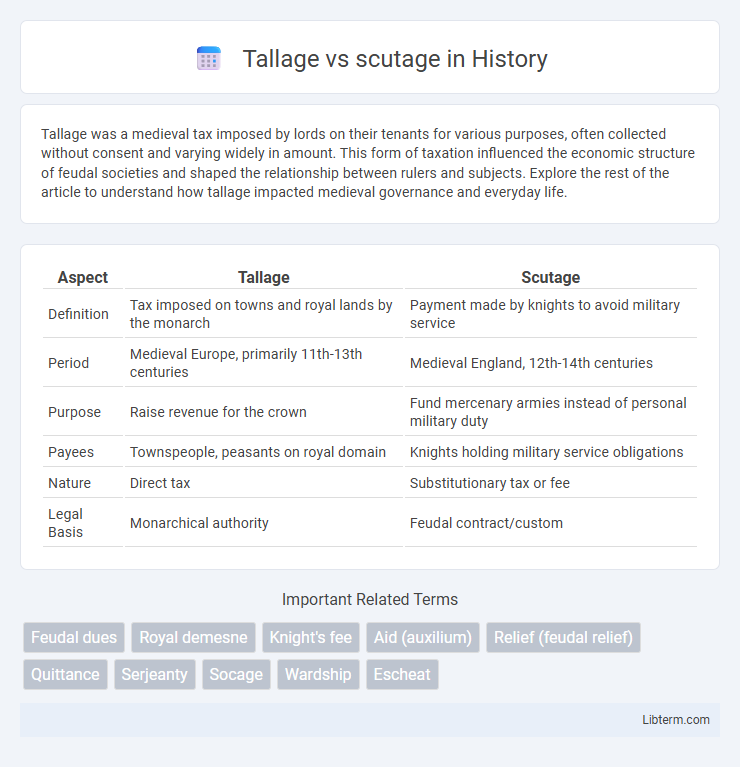Click 'Tax imposed on towns and royal lands' cell

pyautogui.click(x=263, y=314)
